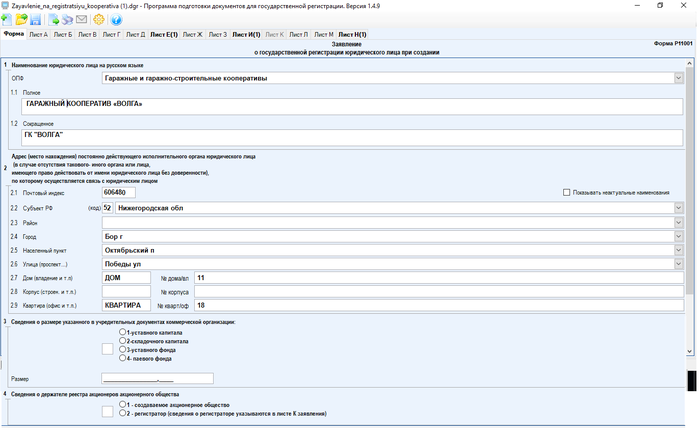Select the 1-уставного капитала radio option
700x436 pixels.
pos(122,332)
